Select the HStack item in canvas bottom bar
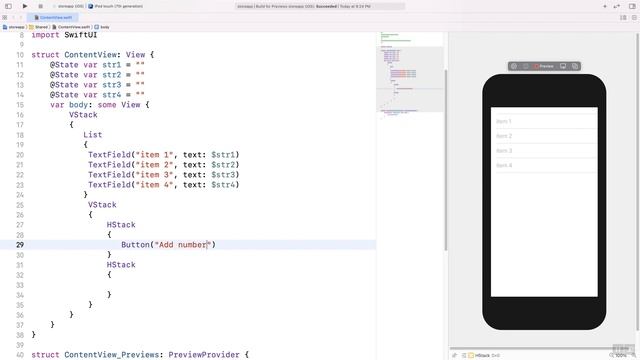Image resolution: width=640 pixels, height=360 pixels. tap(484, 356)
